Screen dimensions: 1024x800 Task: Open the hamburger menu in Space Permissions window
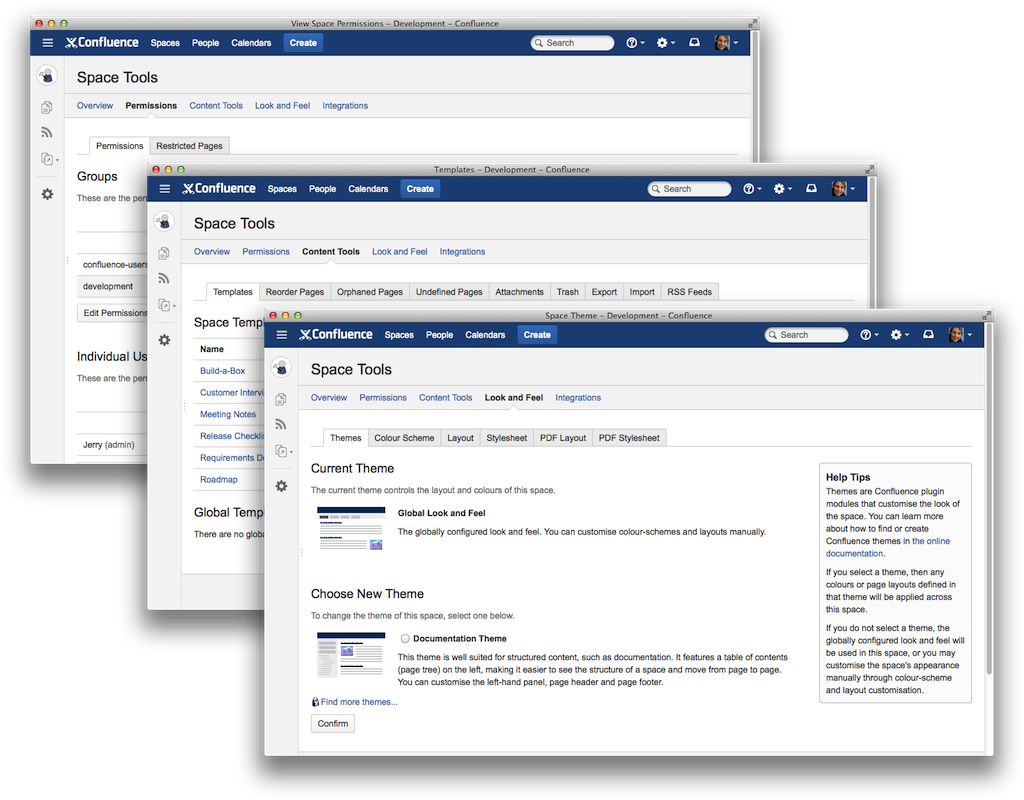(48, 43)
